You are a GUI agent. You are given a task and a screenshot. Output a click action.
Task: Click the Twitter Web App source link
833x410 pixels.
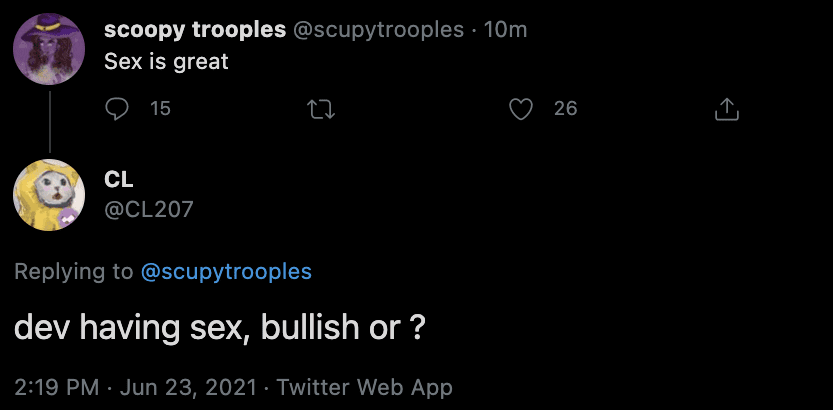(x=364, y=387)
